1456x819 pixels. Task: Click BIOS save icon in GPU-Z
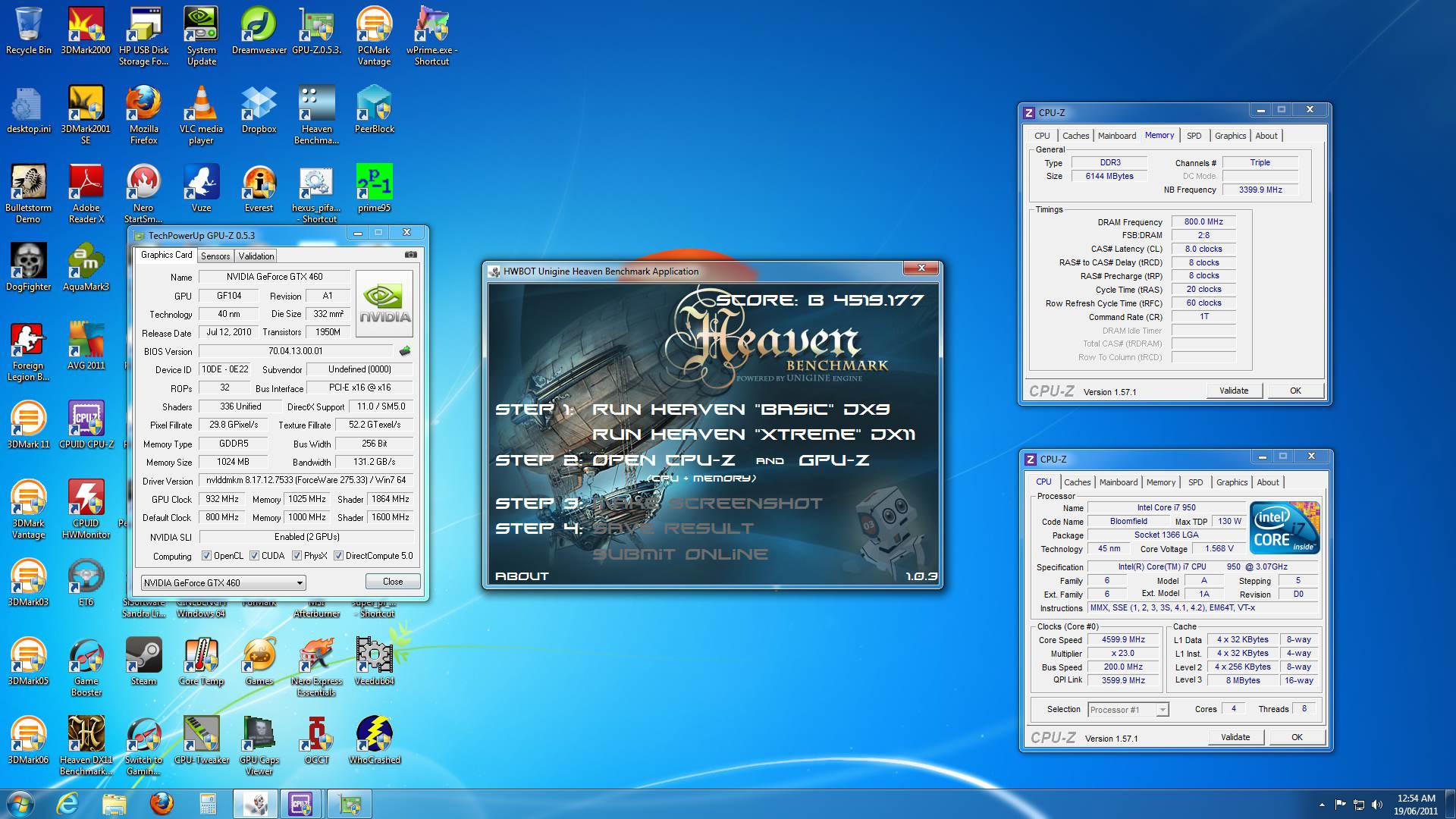click(405, 350)
